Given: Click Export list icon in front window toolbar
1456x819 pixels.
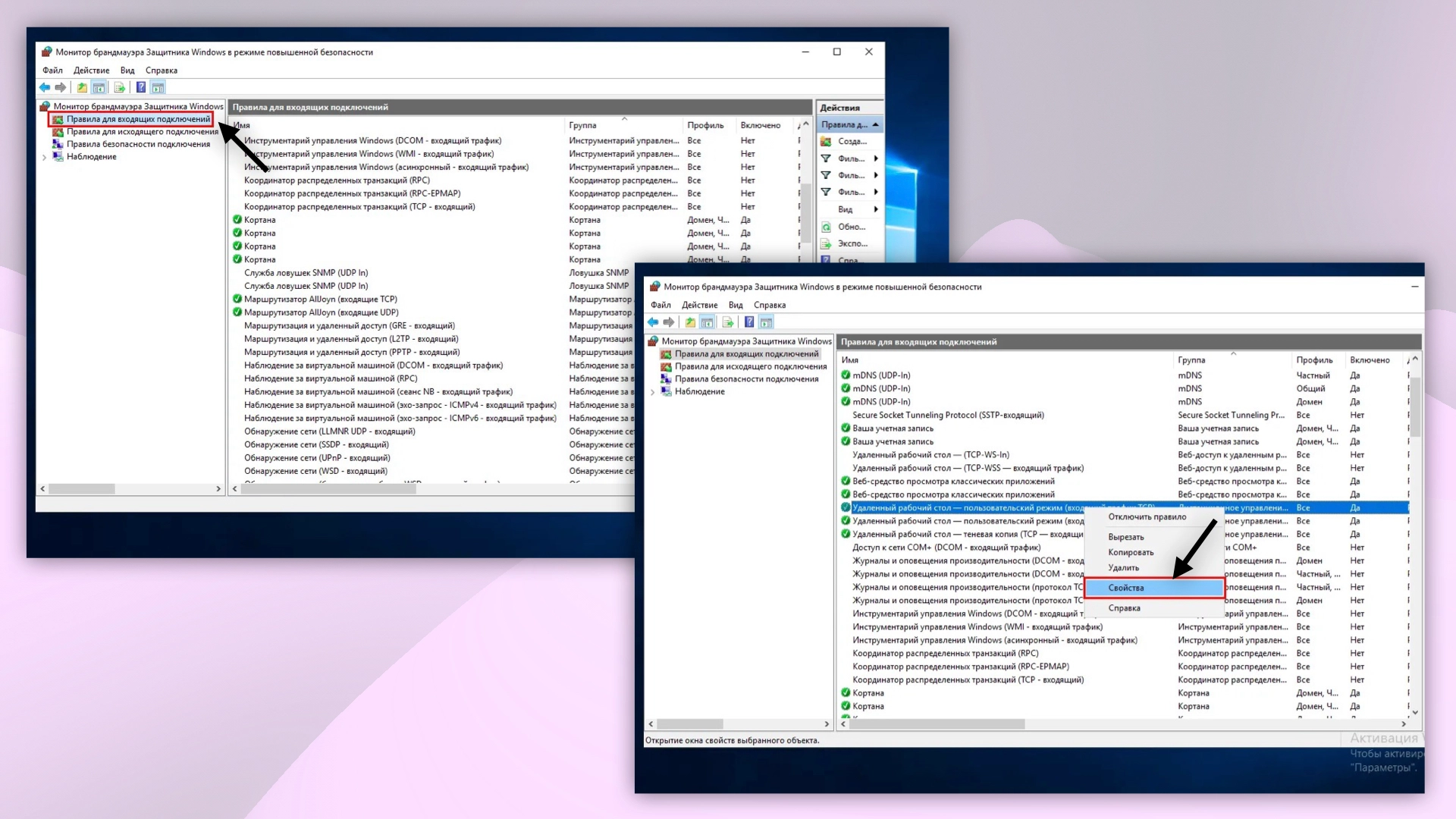Looking at the screenshot, I should (x=728, y=322).
